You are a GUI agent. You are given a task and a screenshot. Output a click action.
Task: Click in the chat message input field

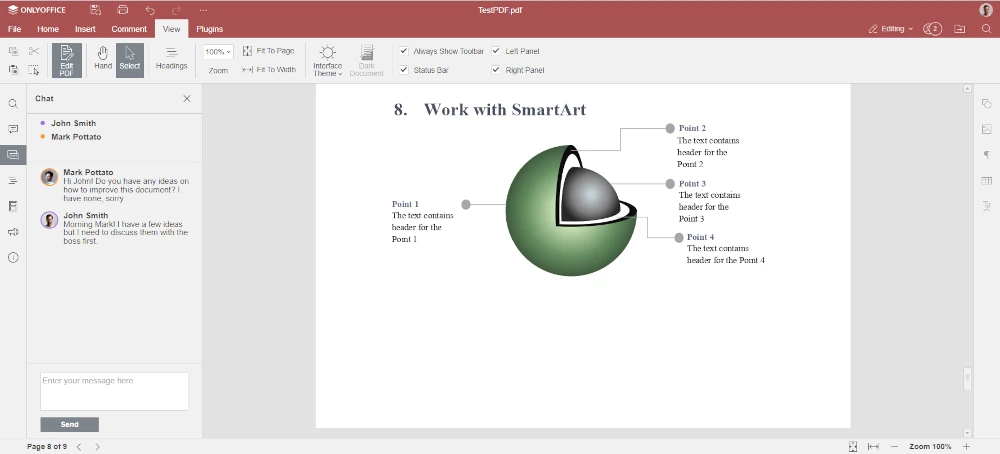tap(114, 392)
